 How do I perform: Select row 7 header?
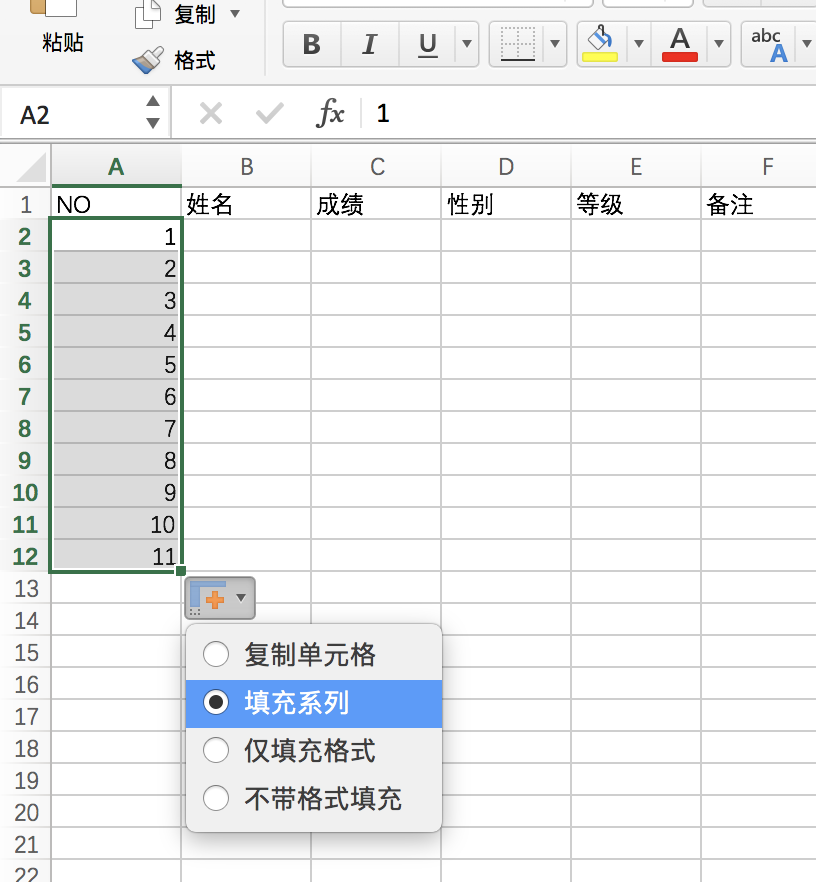coord(25,397)
